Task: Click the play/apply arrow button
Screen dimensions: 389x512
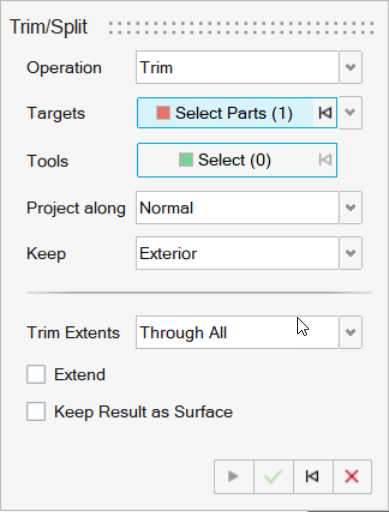Action: point(234,476)
